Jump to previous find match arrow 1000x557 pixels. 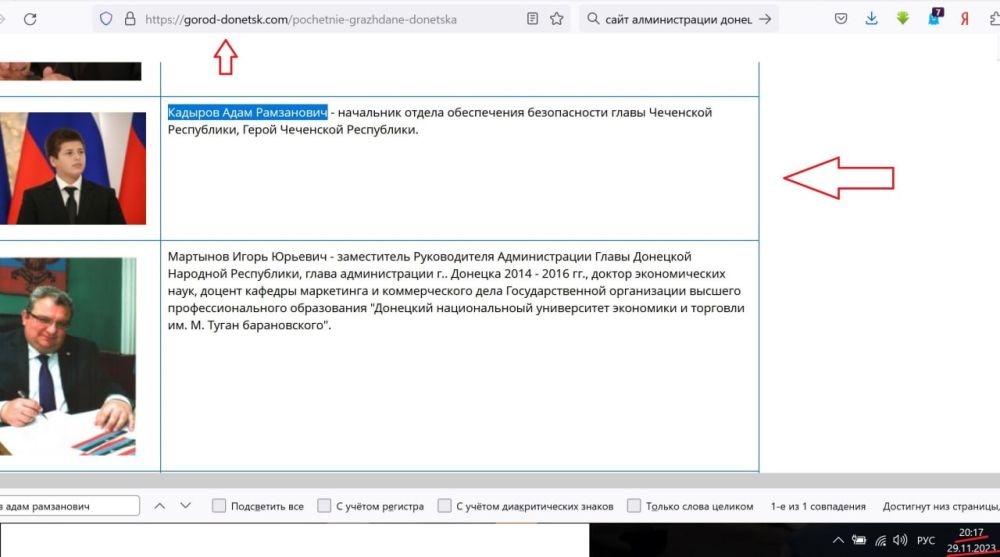pyautogui.click(x=159, y=506)
